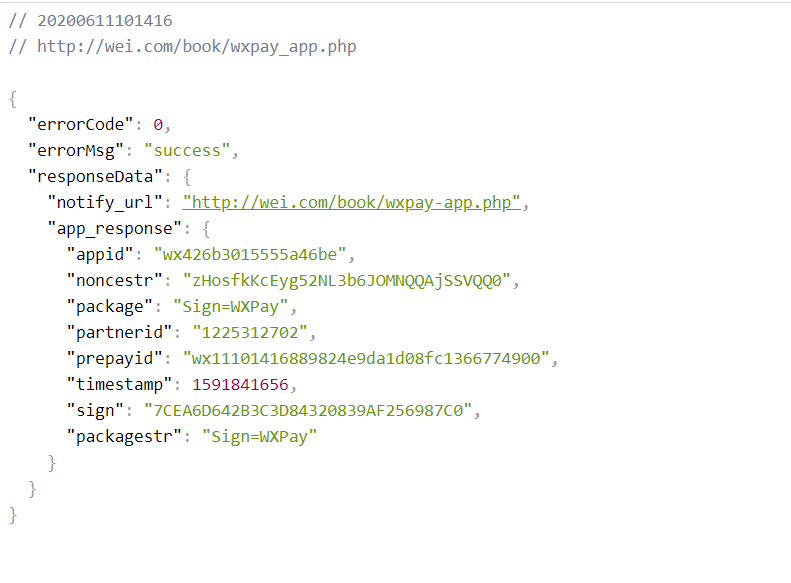Image resolution: width=791 pixels, height=583 pixels.
Task: Select the "responseData" key
Action: [x=95, y=177]
